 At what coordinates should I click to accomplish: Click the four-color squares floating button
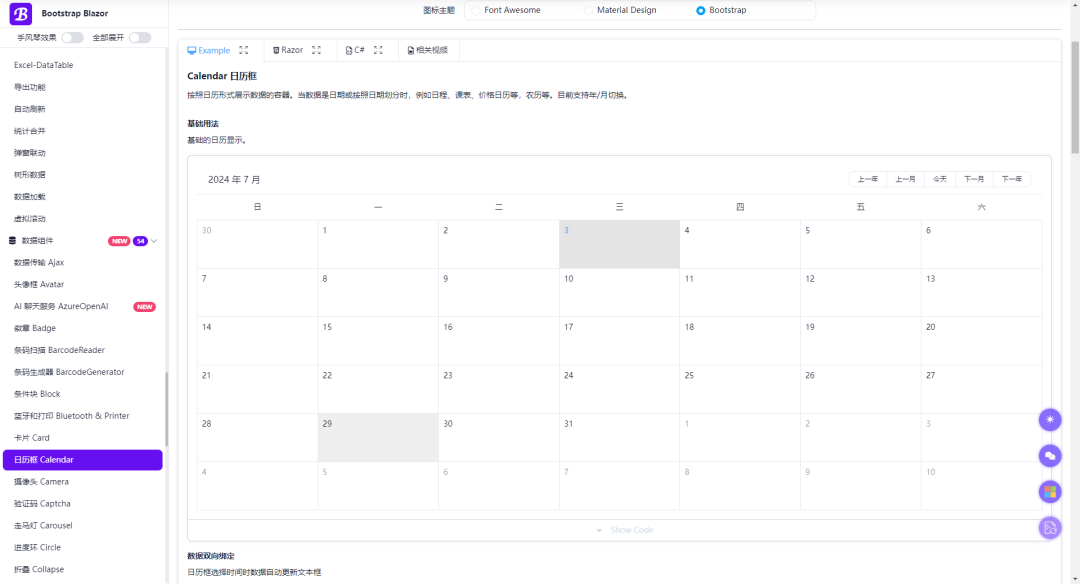point(1049,491)
